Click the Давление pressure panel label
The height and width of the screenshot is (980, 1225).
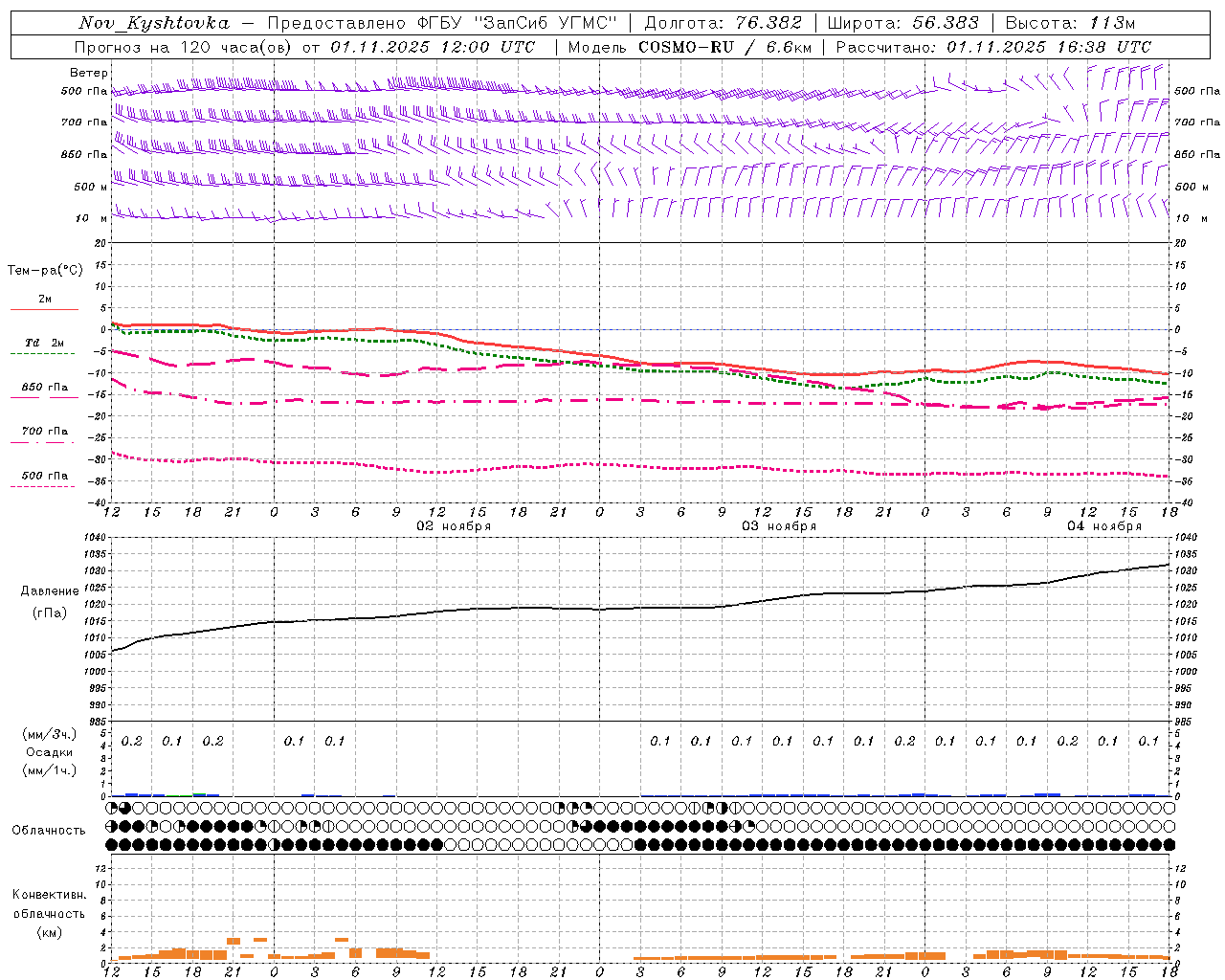(49, 591)
